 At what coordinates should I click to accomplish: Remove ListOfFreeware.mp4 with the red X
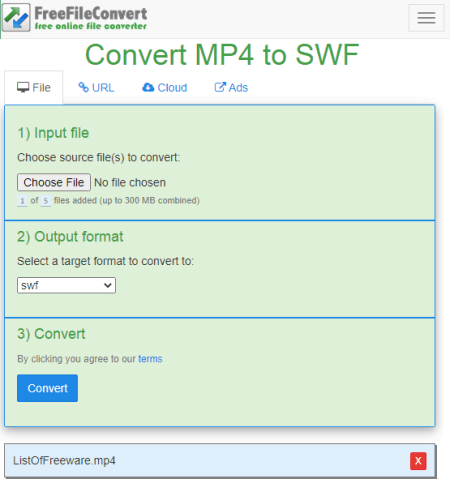(x=418, y=461)
